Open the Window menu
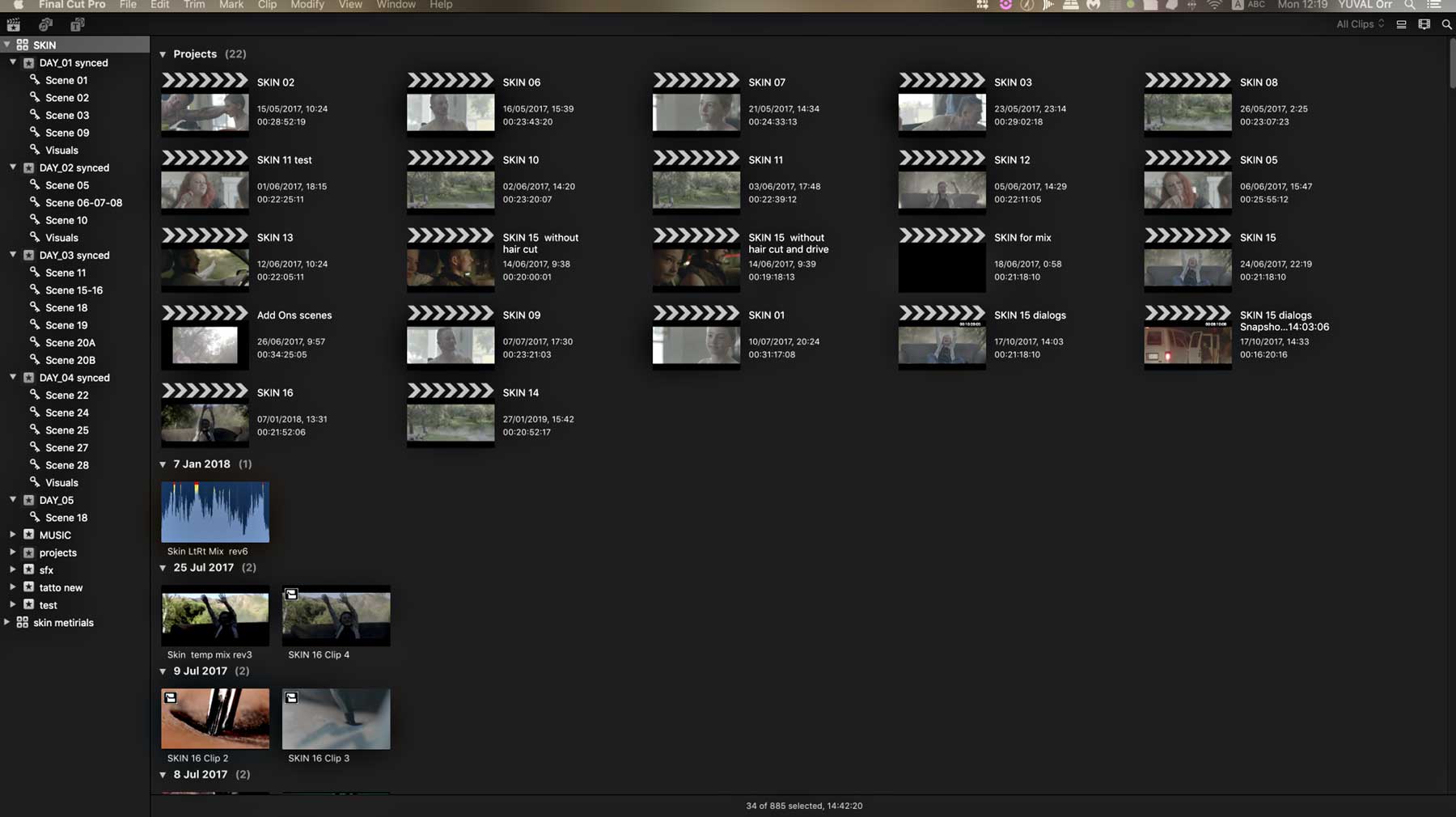This screenshot has height=817, width=1456. click(396, 5)
